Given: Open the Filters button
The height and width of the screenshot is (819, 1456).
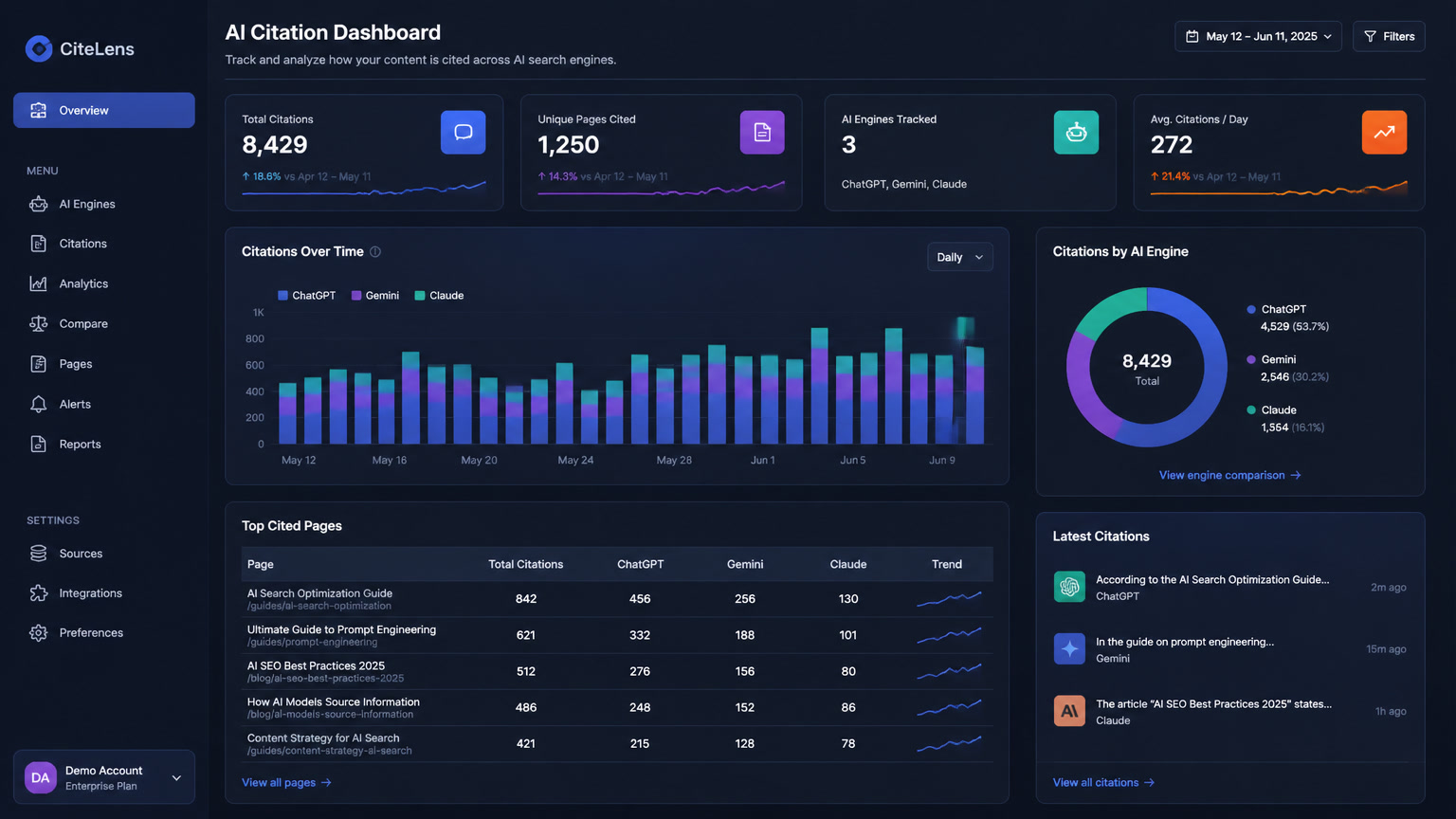Looking at the screenshot, I should pyautogui.click(x=1389, y=36).
